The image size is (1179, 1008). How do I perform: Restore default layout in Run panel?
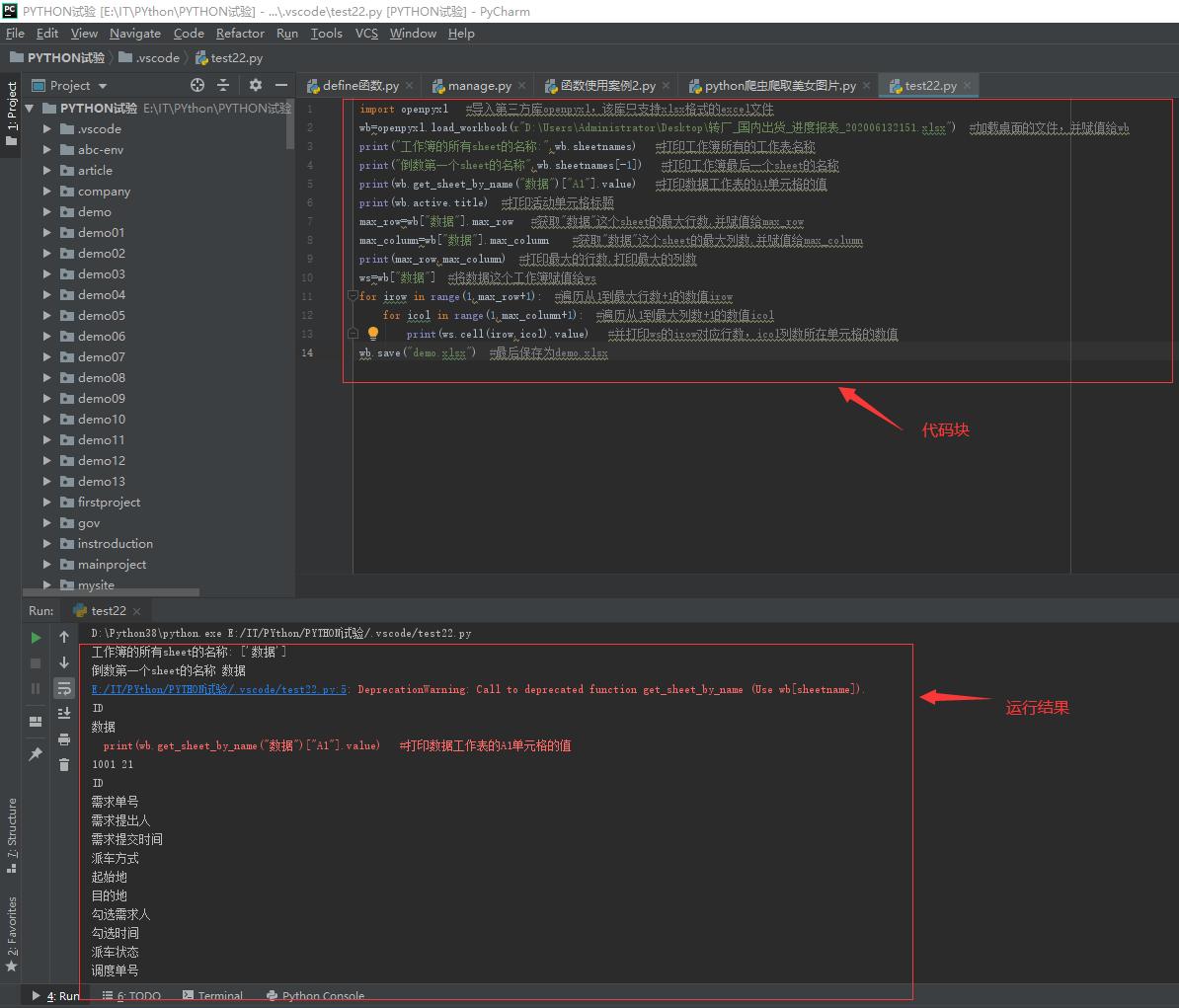click(x=36, y=718)
